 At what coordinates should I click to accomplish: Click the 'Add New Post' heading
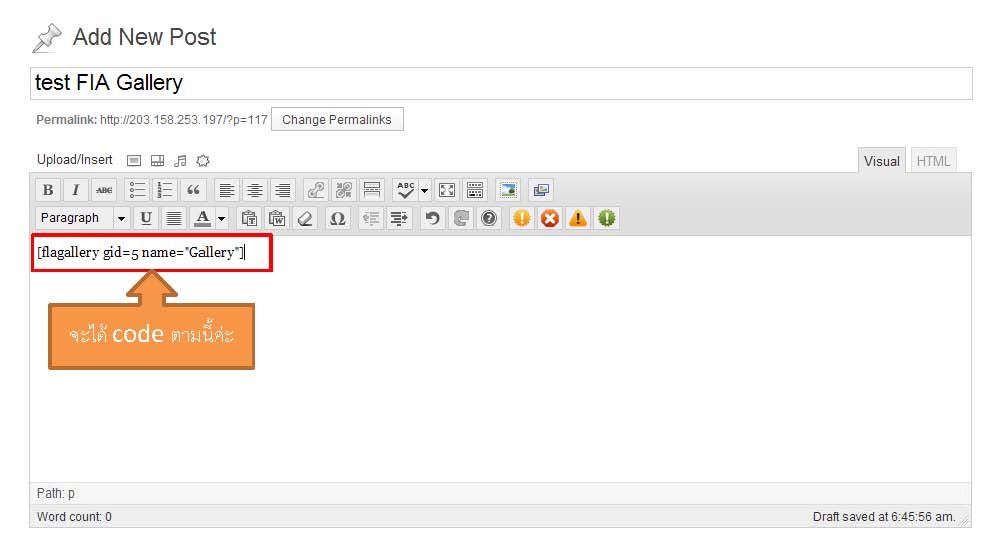click(144, 37)
